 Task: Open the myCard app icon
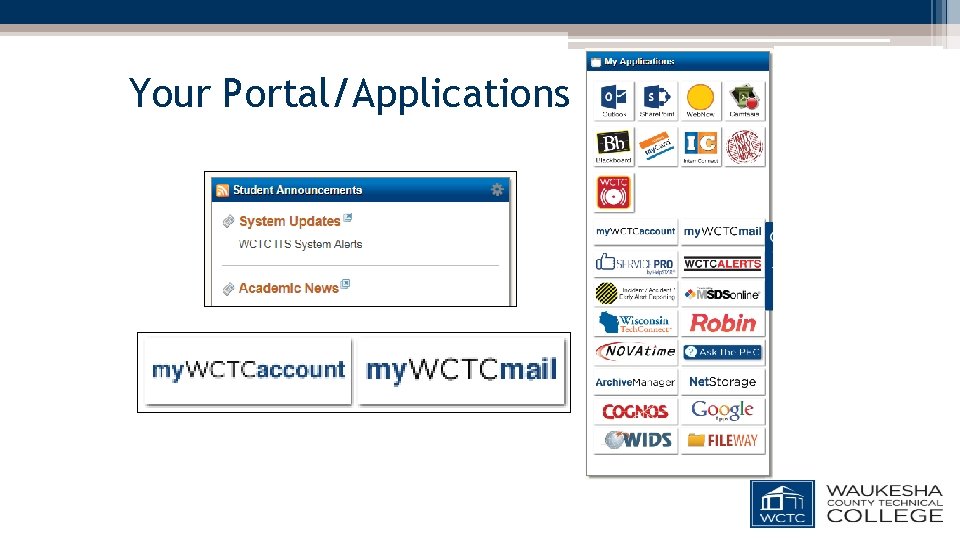pos(657,146)
